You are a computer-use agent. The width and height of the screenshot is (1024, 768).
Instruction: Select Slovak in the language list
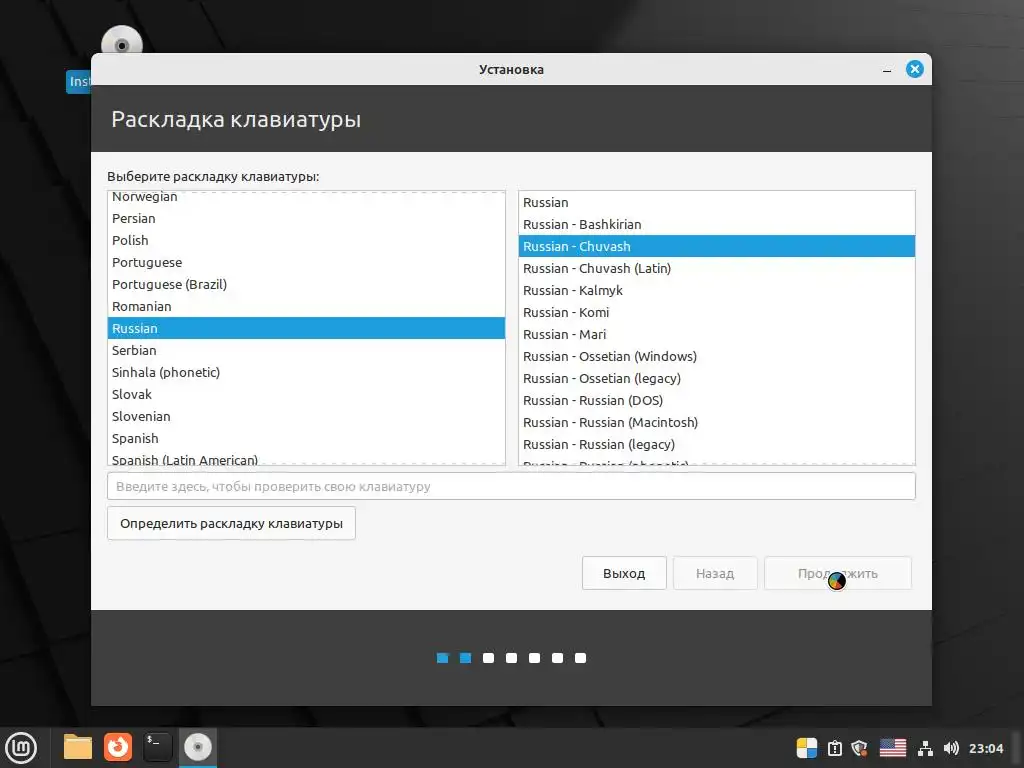306,394
